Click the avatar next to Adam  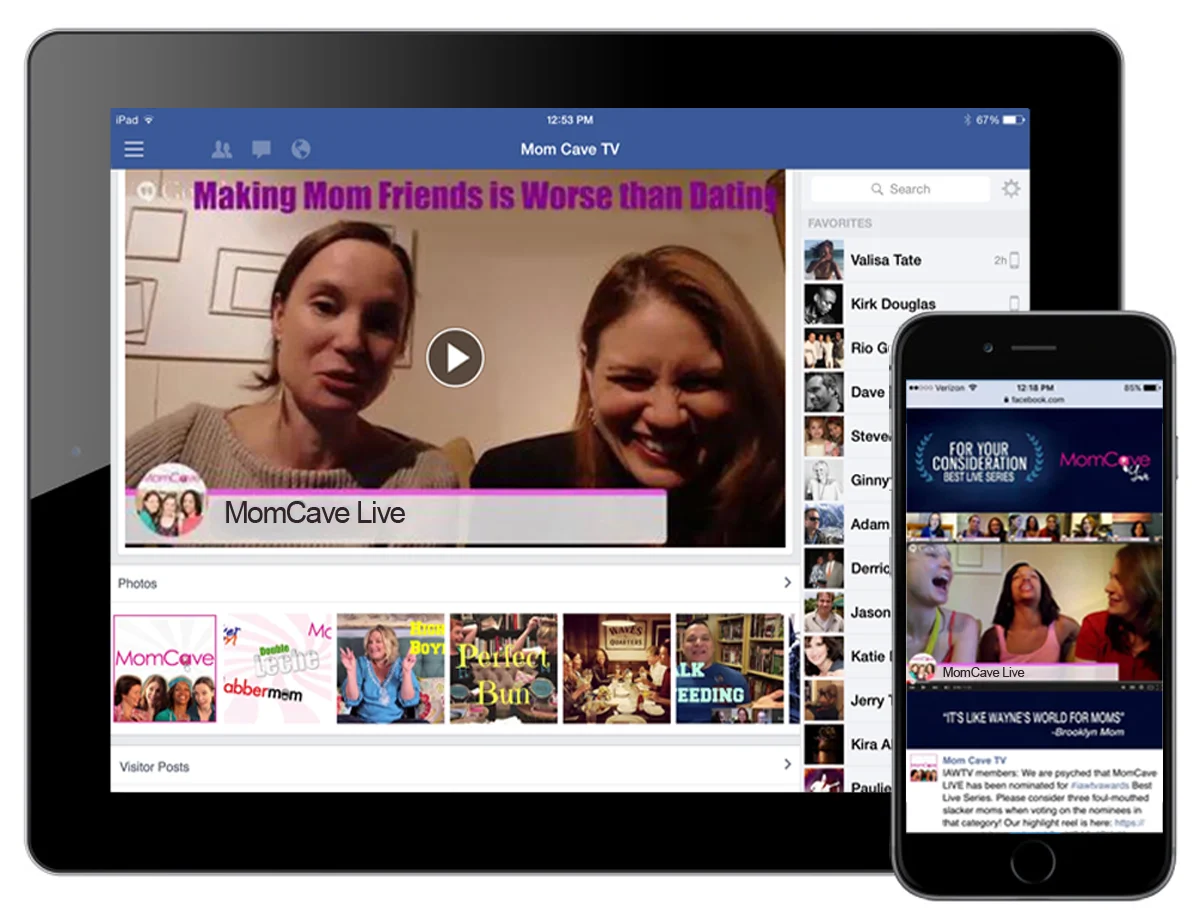click(824, 524)
